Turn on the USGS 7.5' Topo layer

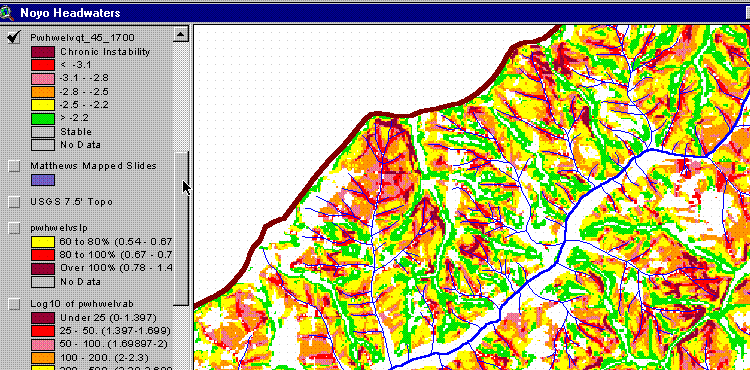coord(14,202)
